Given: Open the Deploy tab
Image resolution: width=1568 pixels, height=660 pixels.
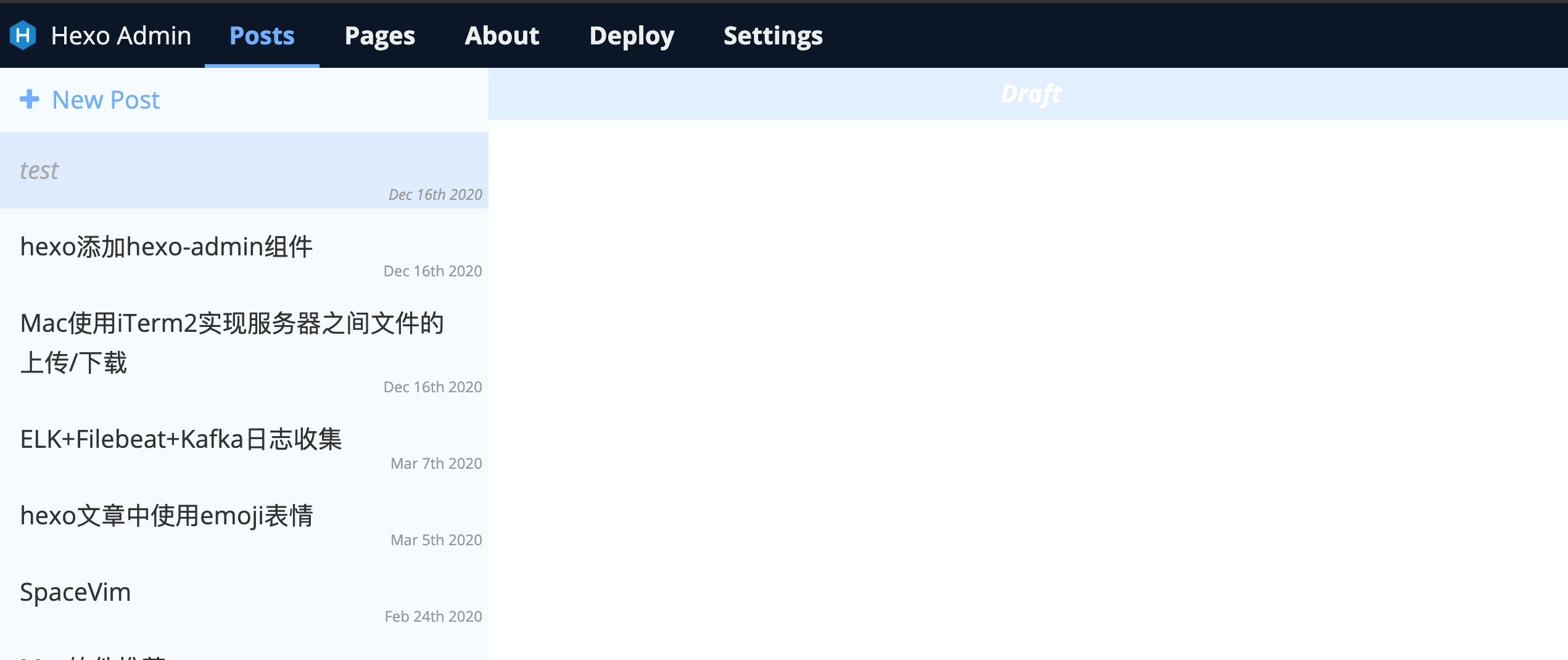Looking at the screenshot, I should coord(632,36).
